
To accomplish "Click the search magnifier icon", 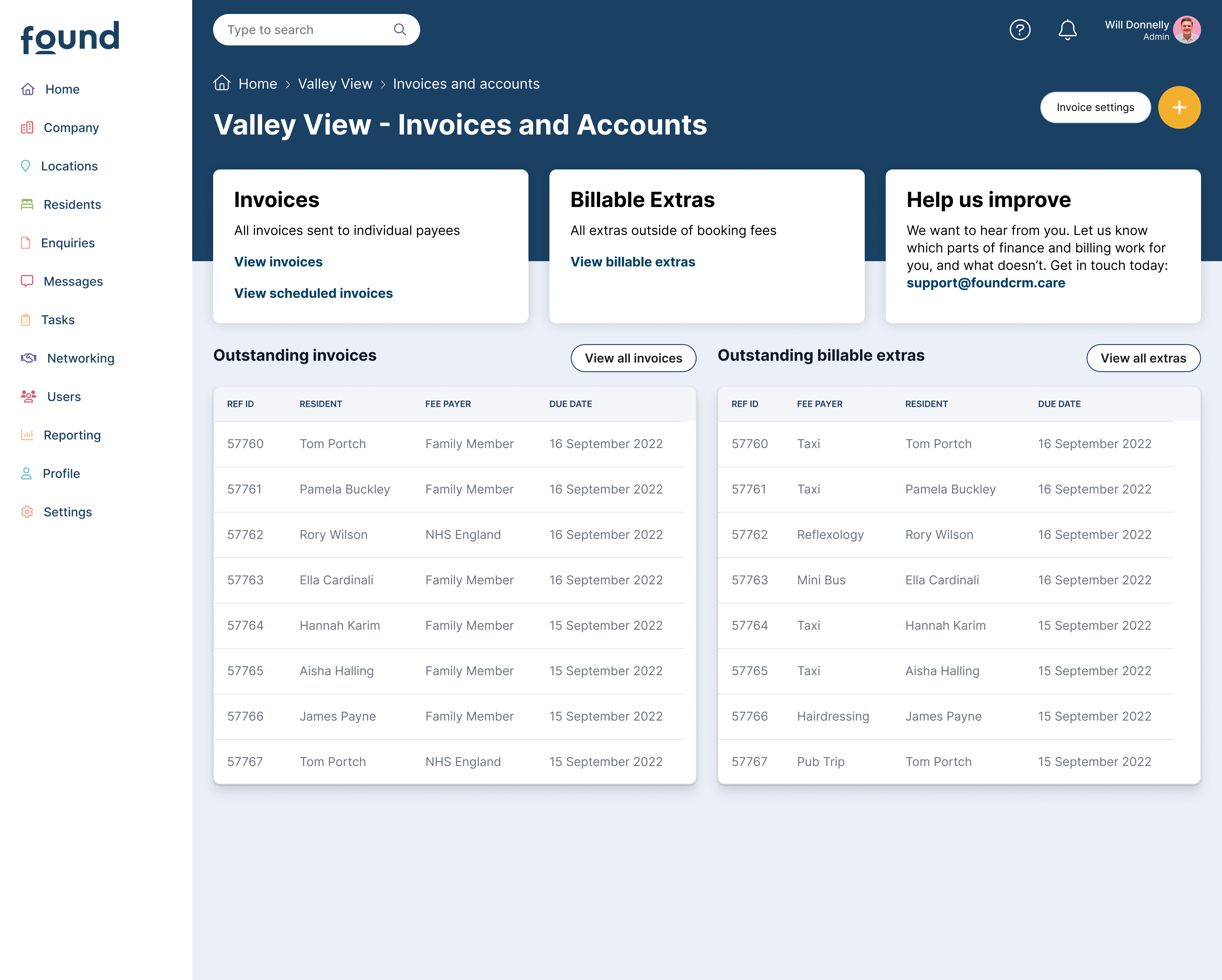I will pyautogui.click(x=399, y=29).
